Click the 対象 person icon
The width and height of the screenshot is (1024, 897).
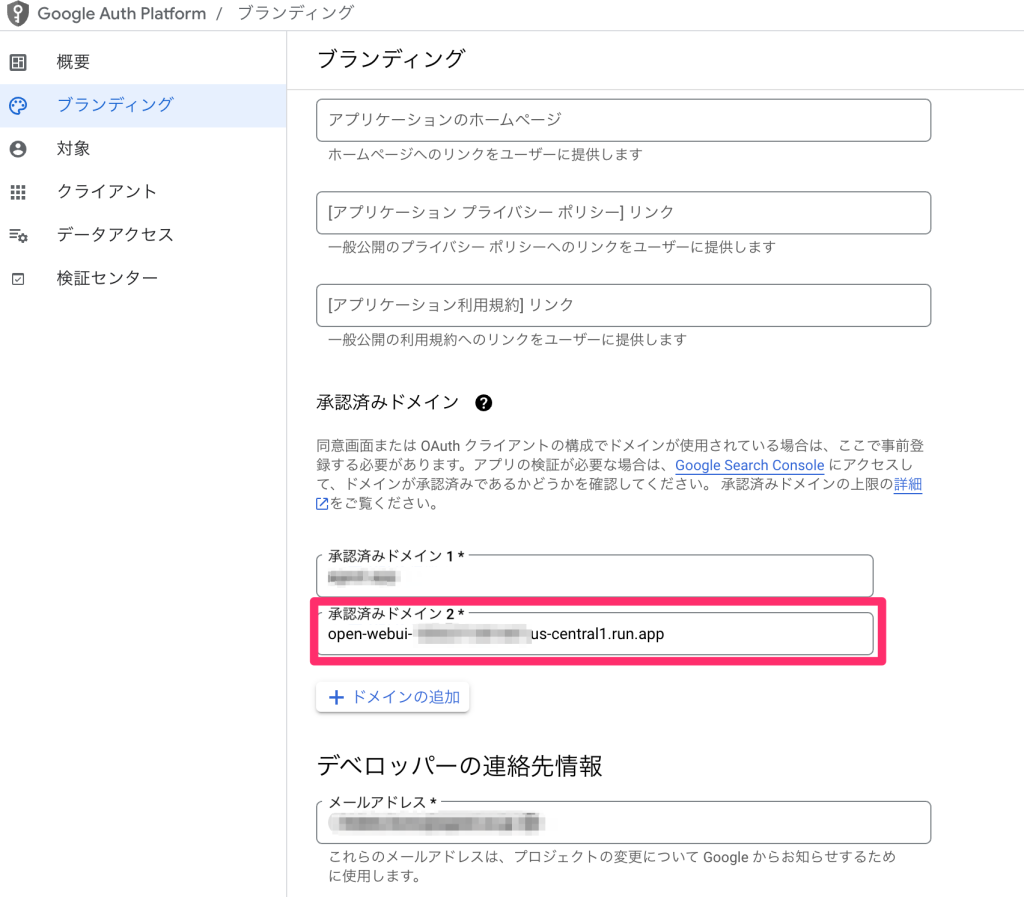click(18, 149)
